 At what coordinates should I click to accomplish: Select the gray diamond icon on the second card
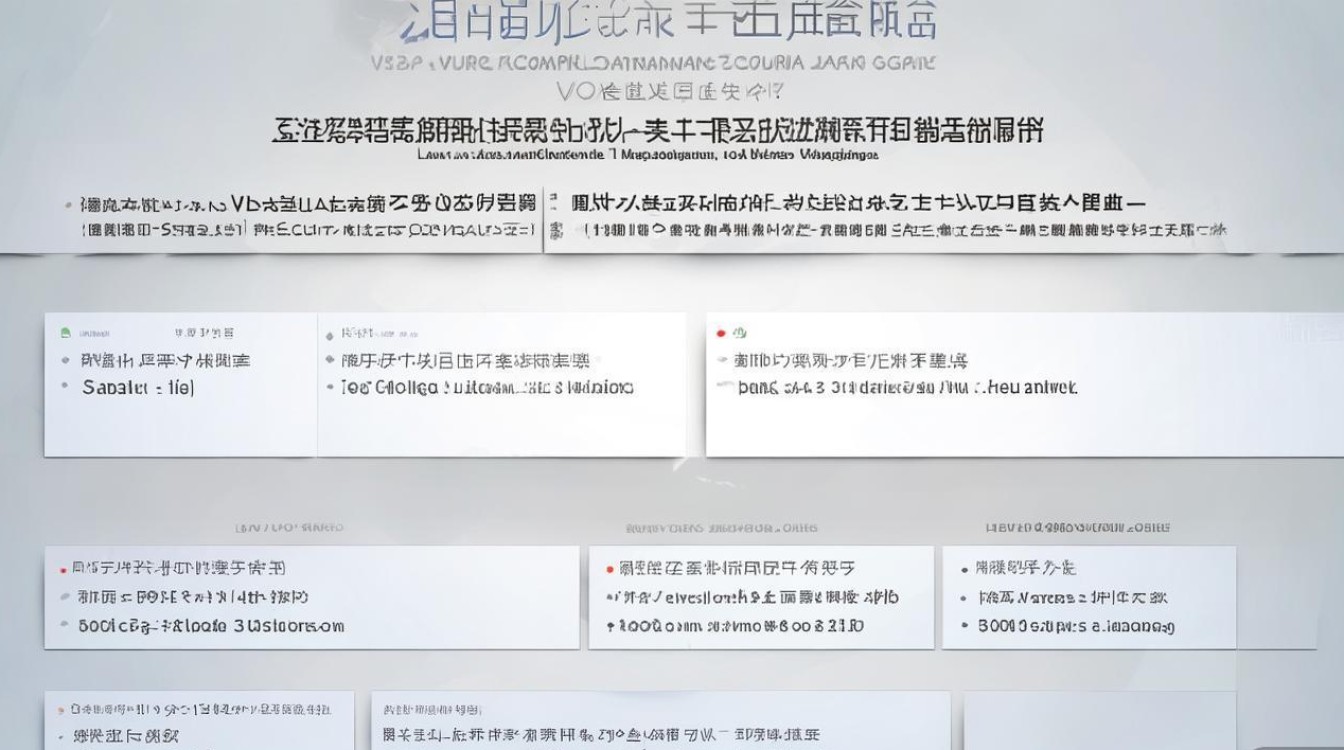pos(329,333)
